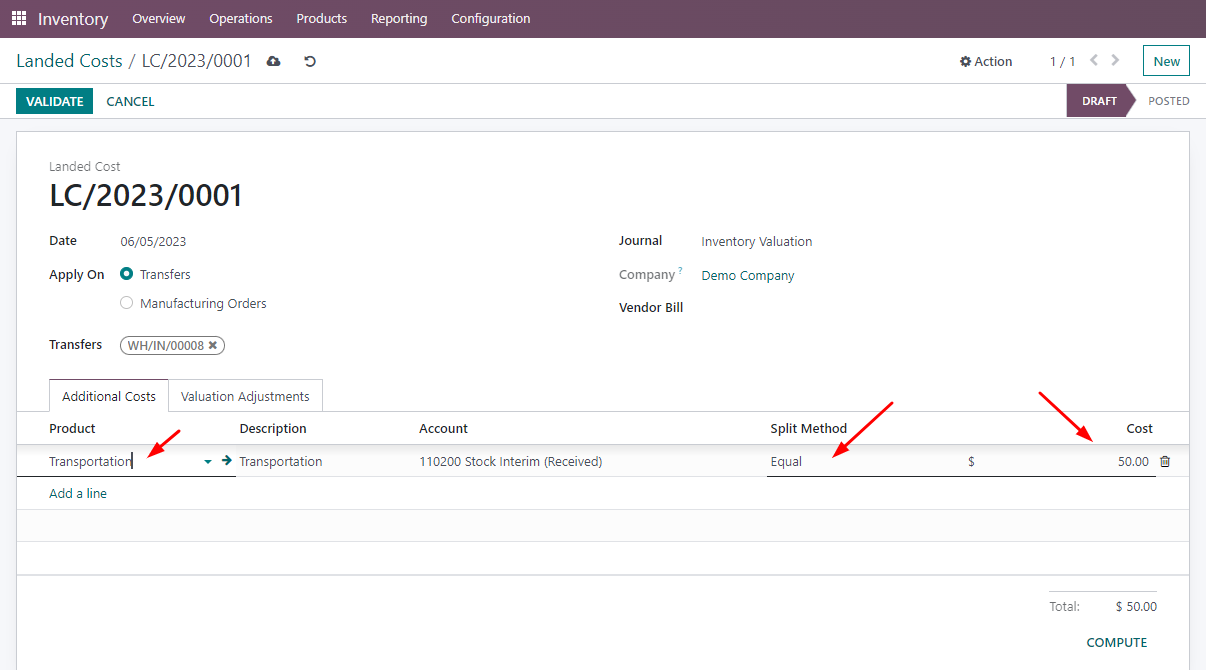Open the Configuration menu
Screen dimensions: 1206x670
490,18
